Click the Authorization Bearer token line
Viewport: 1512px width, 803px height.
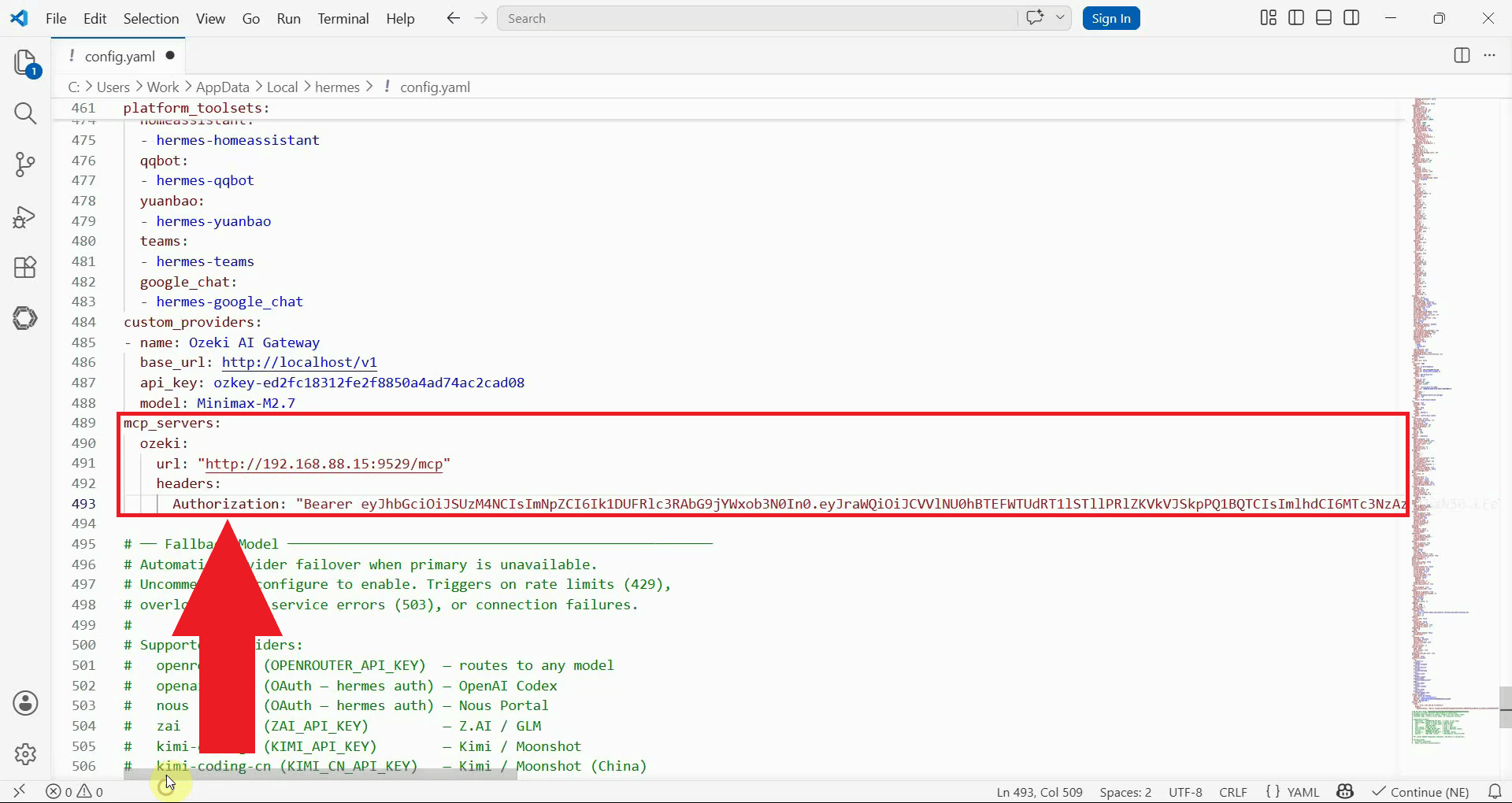point(789,504)
